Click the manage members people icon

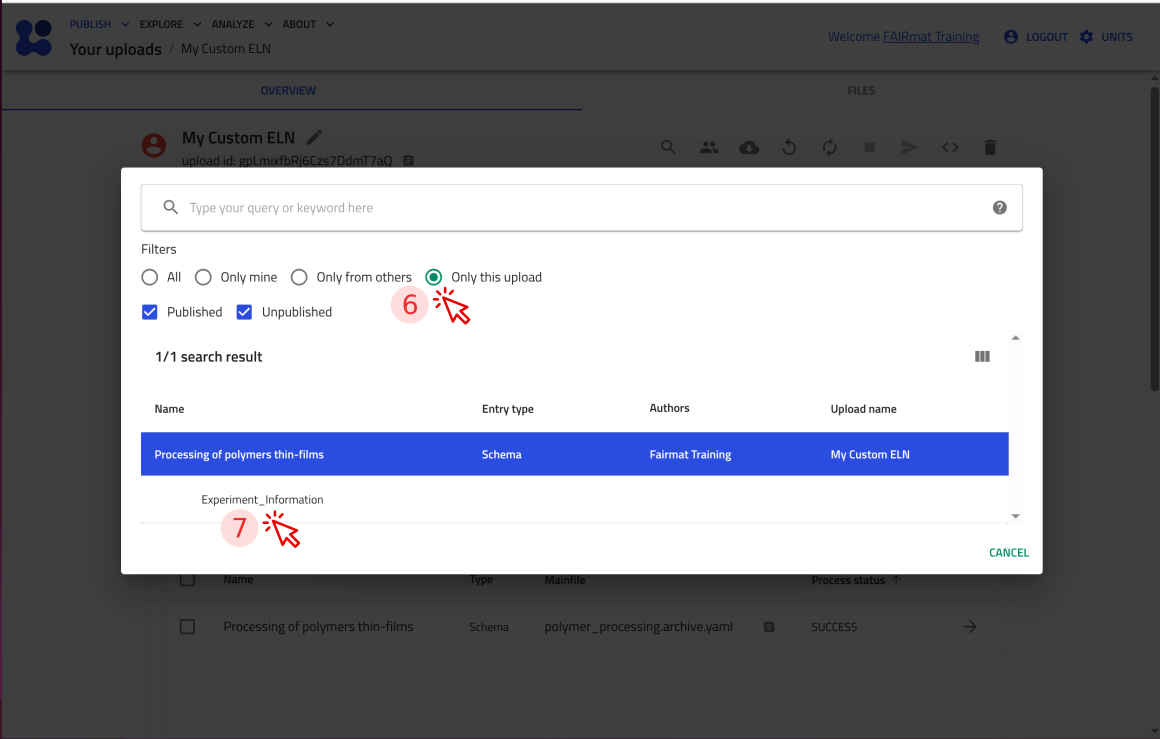[x=709, y=147]
